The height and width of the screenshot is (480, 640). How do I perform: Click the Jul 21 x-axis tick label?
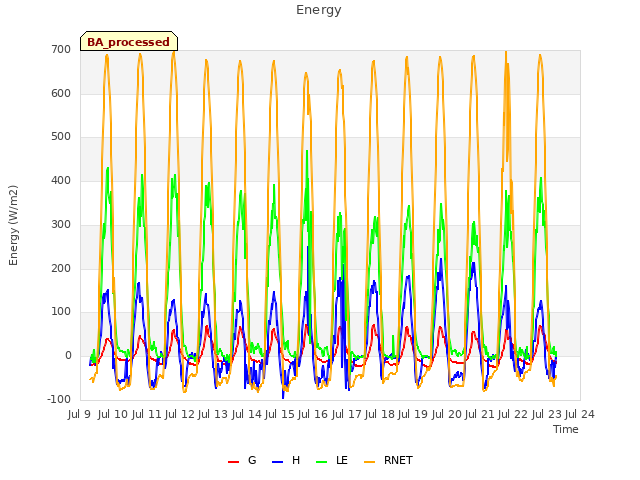pyautogui.click(x=480, y=414)
